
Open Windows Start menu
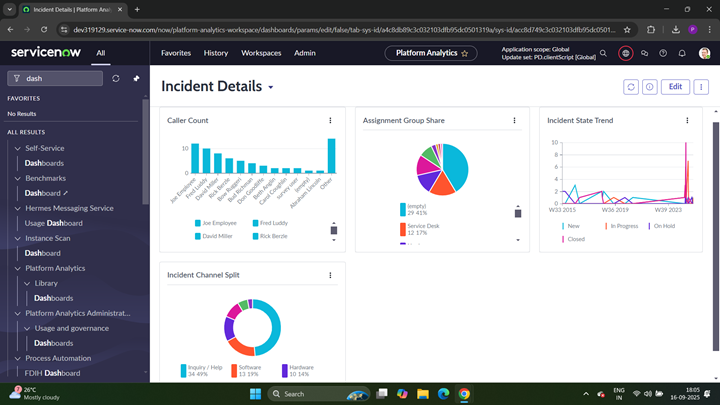click(x=255, y=394)
